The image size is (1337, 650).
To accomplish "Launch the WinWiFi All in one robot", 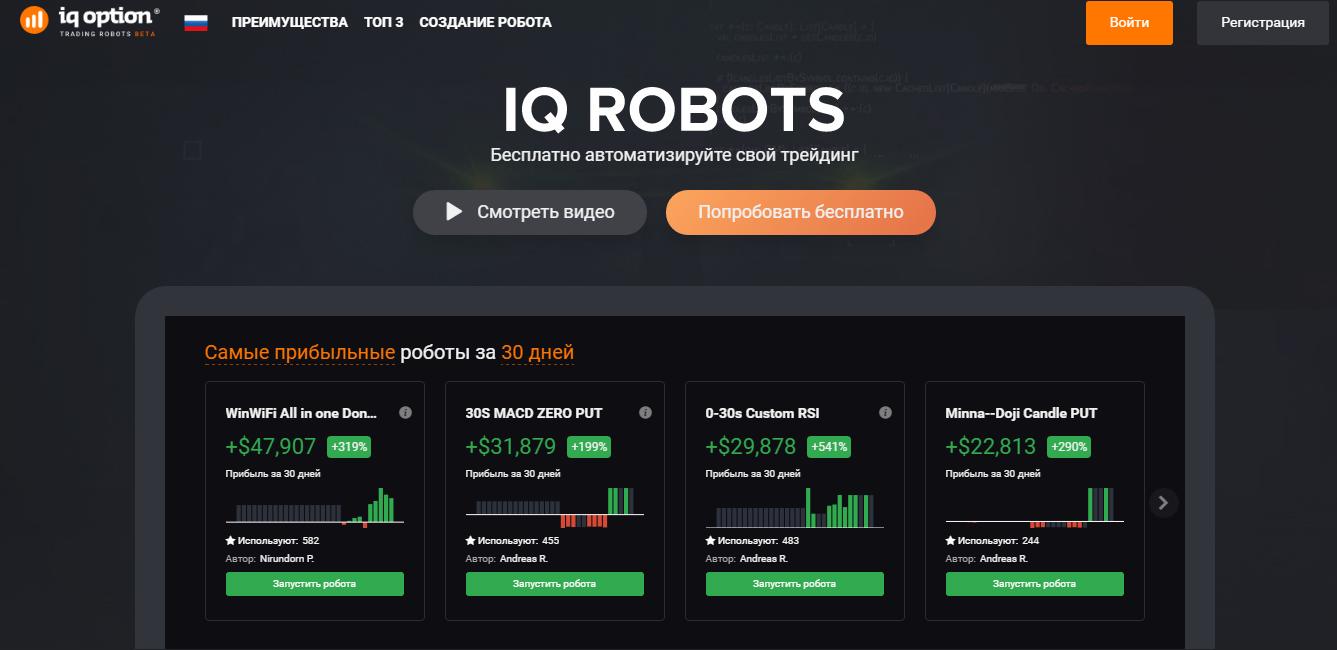I will pos(315,584).
